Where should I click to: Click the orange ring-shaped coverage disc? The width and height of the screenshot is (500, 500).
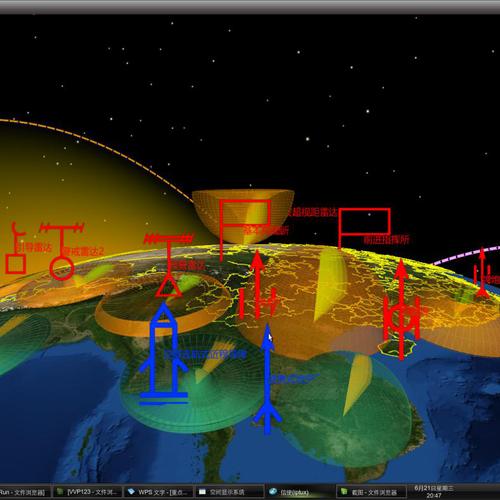coord(163,305)
